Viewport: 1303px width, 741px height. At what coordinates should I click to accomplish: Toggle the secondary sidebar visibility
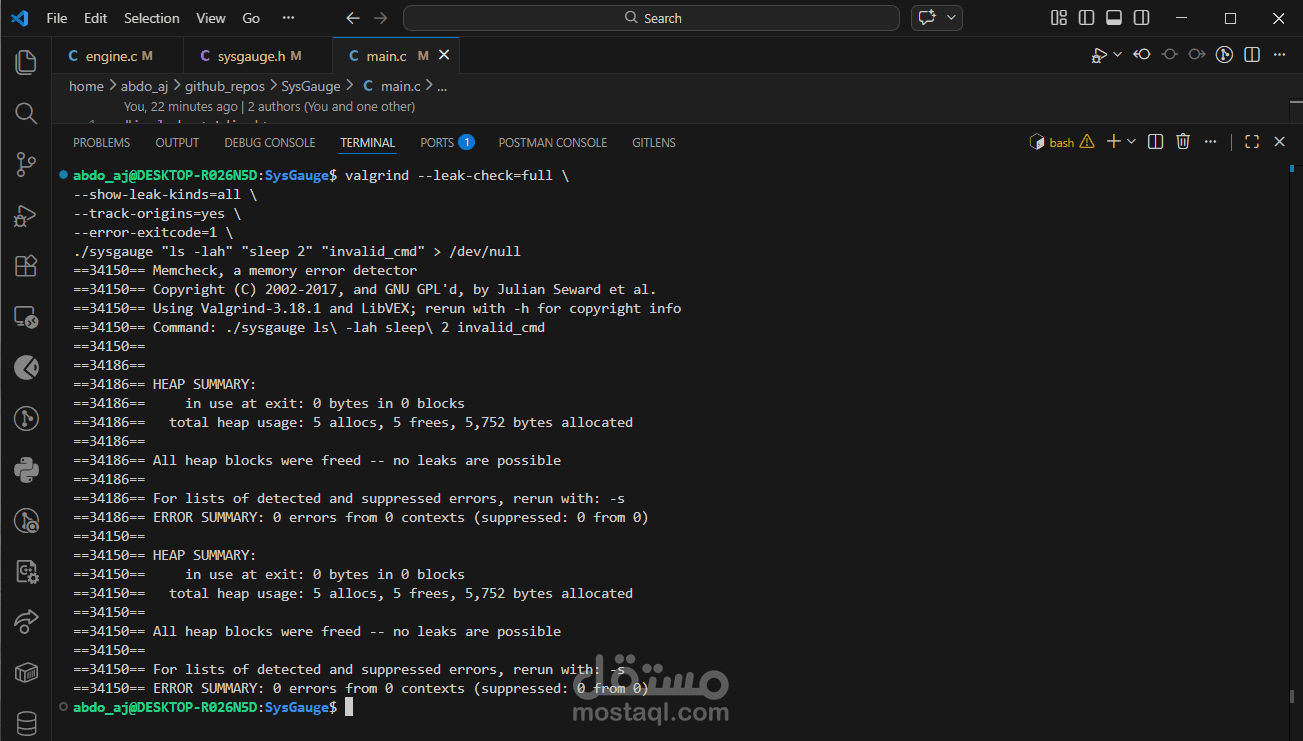click(1141, 18)
